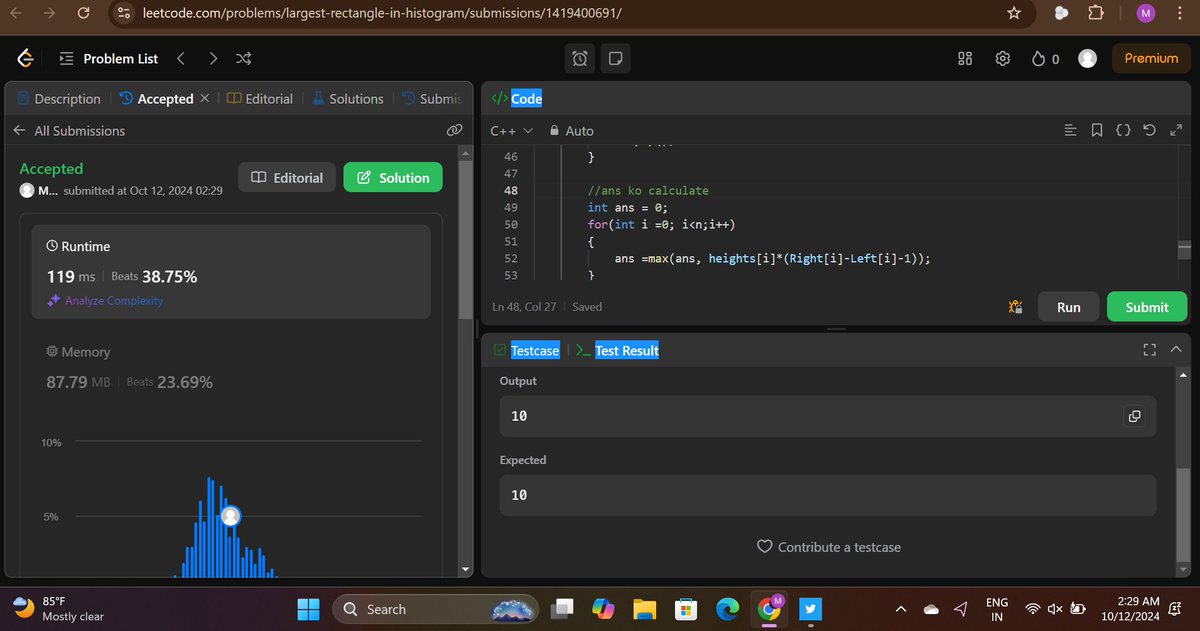Collapse the test result panel chevron
Image resolution: width=1200 pixels, height=631 pixels.
tap(1175, 350)
